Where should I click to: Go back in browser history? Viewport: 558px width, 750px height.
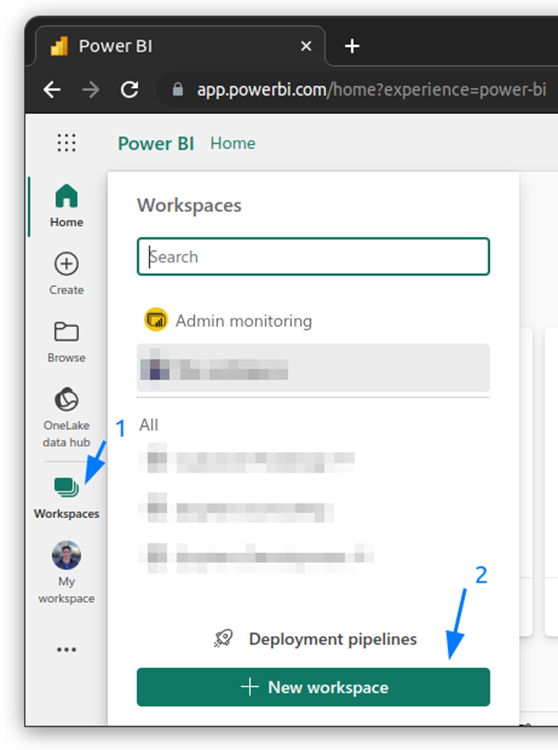pyautogui.click(x=52, y=89)
